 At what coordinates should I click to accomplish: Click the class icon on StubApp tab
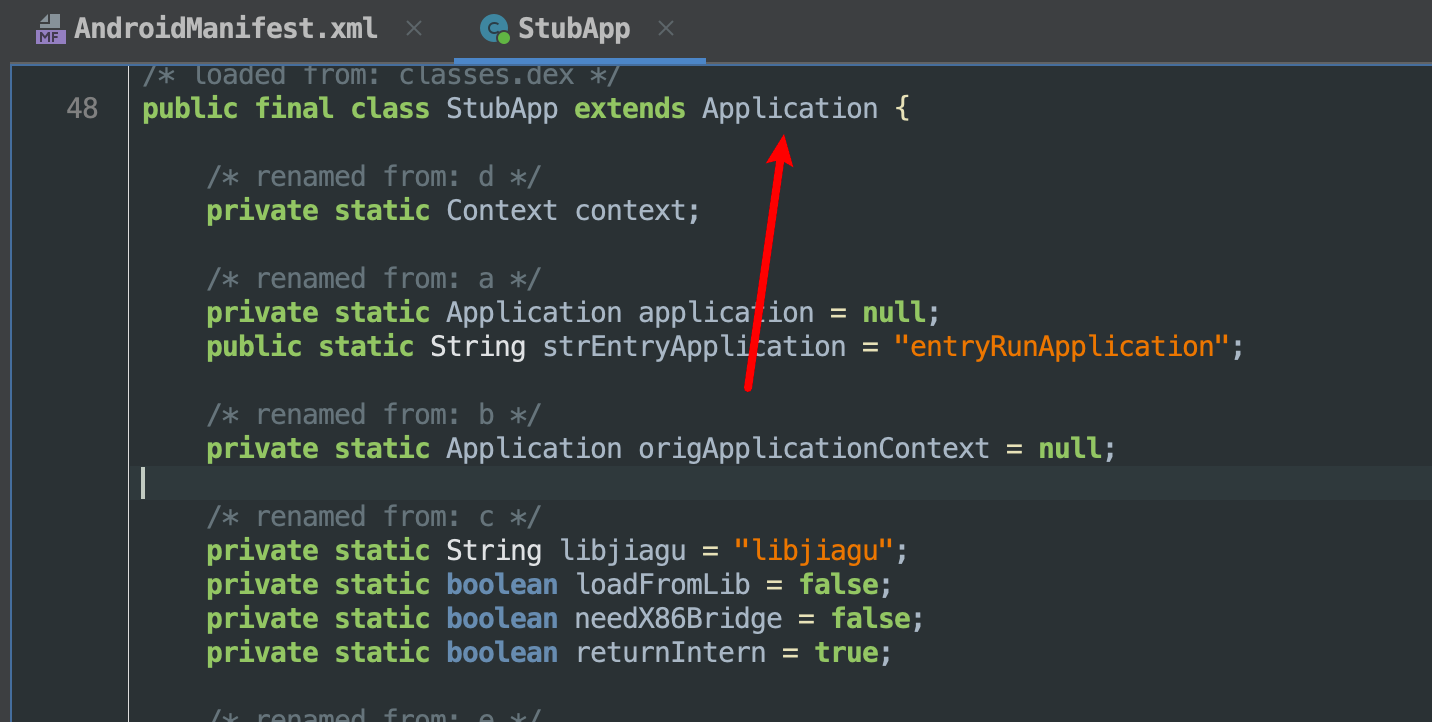494,30
